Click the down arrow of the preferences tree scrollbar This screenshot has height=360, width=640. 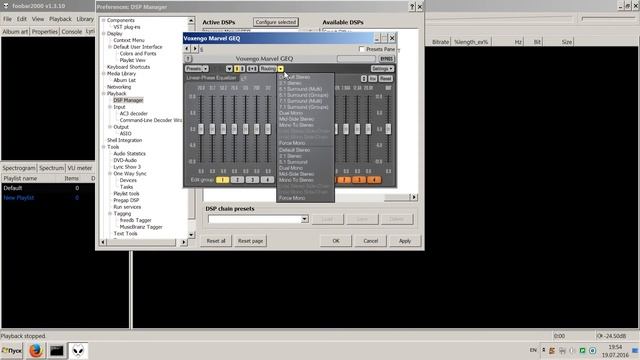tap(191, 235)
